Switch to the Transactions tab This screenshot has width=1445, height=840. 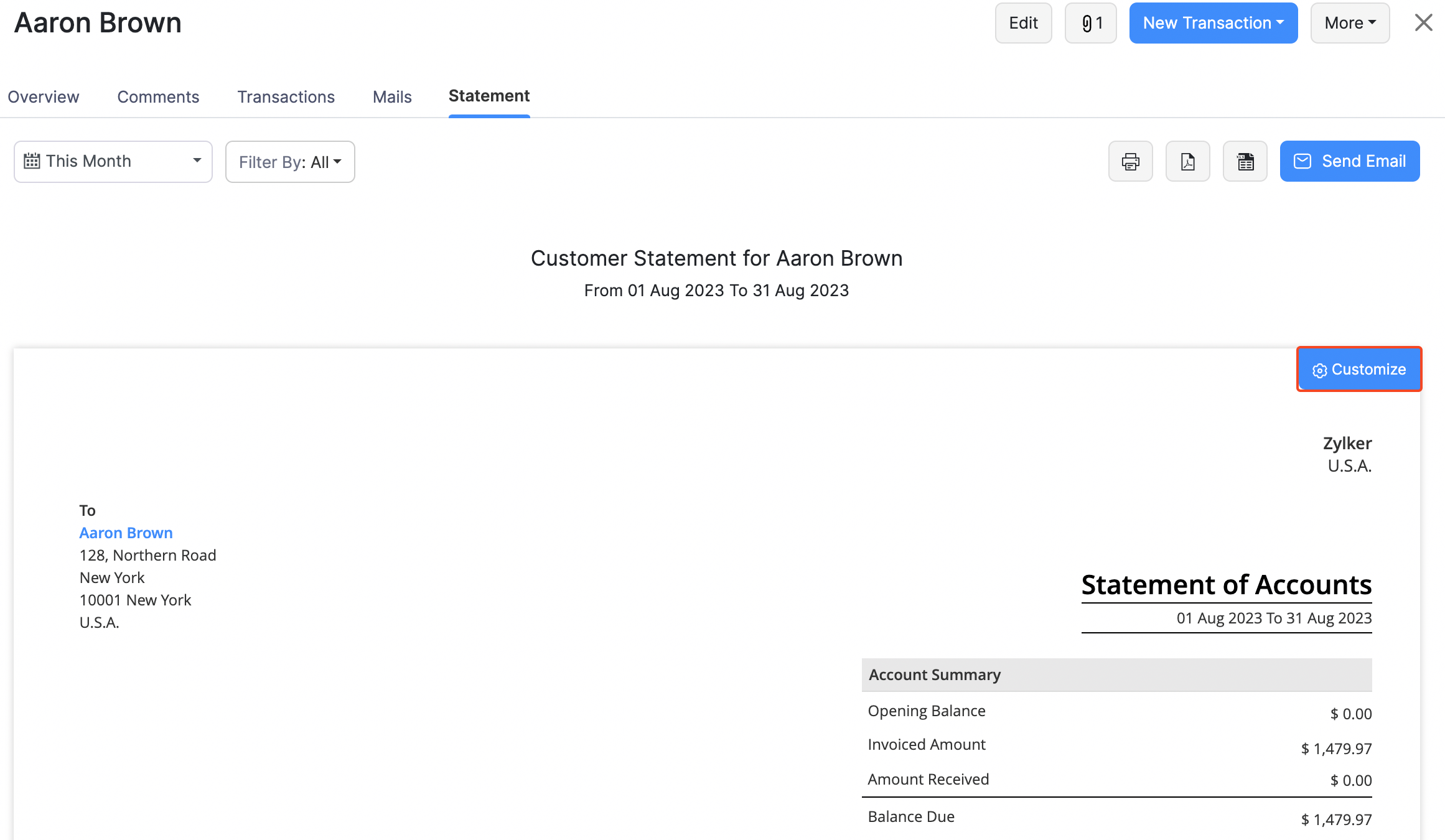click(286, 96)
